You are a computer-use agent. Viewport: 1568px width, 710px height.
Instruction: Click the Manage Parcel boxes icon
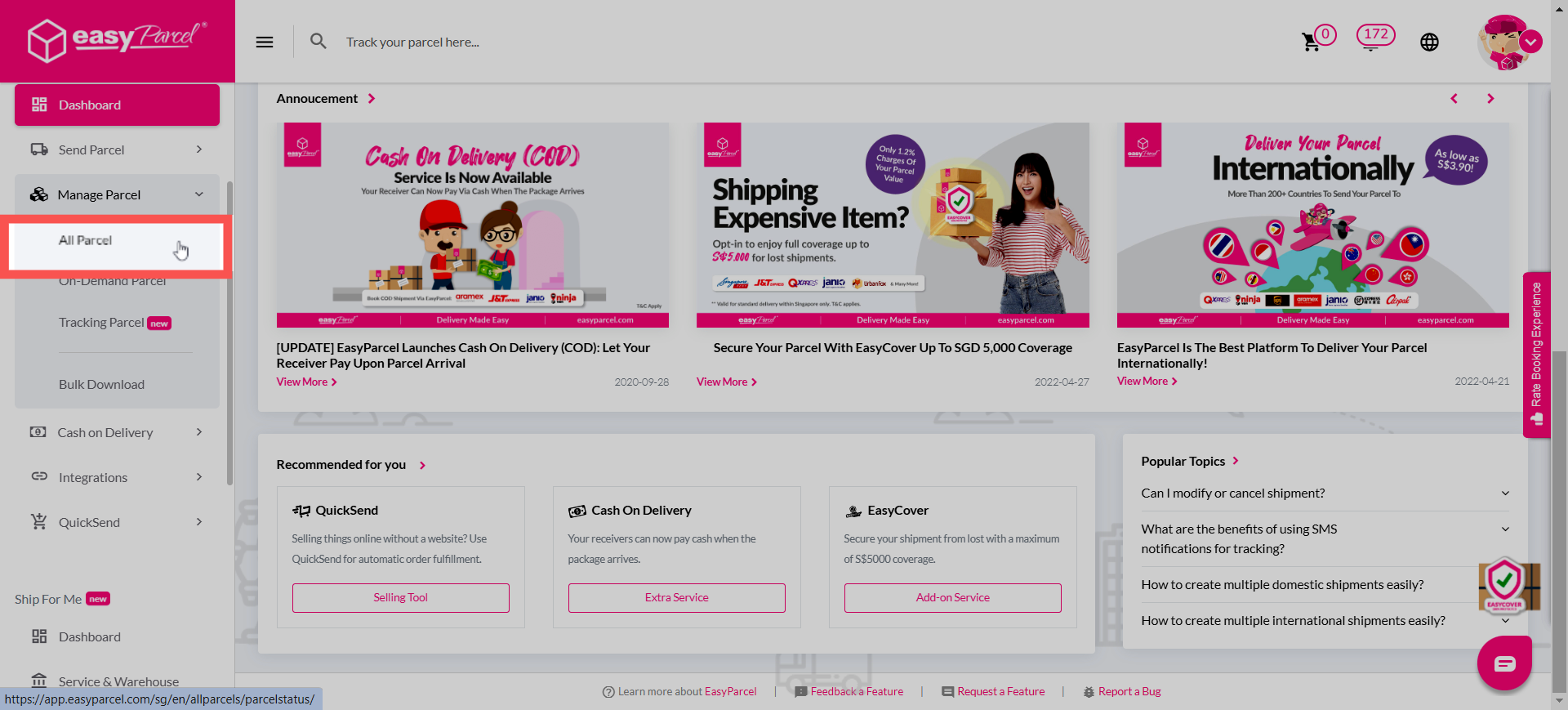pyautogui.click(x=39, y=194)
